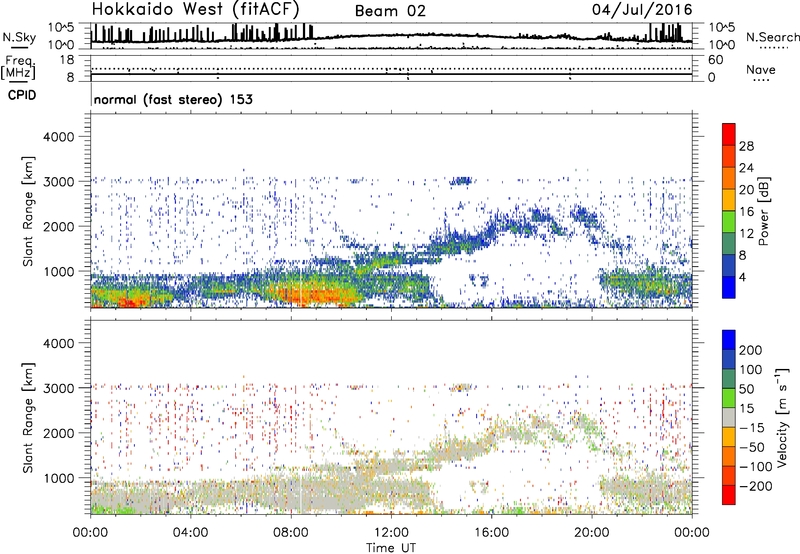The height and width of the screenshot is (554, 800).
Task: Click the '200' velocity colorbar tick
Action: (x=751, y=350)
